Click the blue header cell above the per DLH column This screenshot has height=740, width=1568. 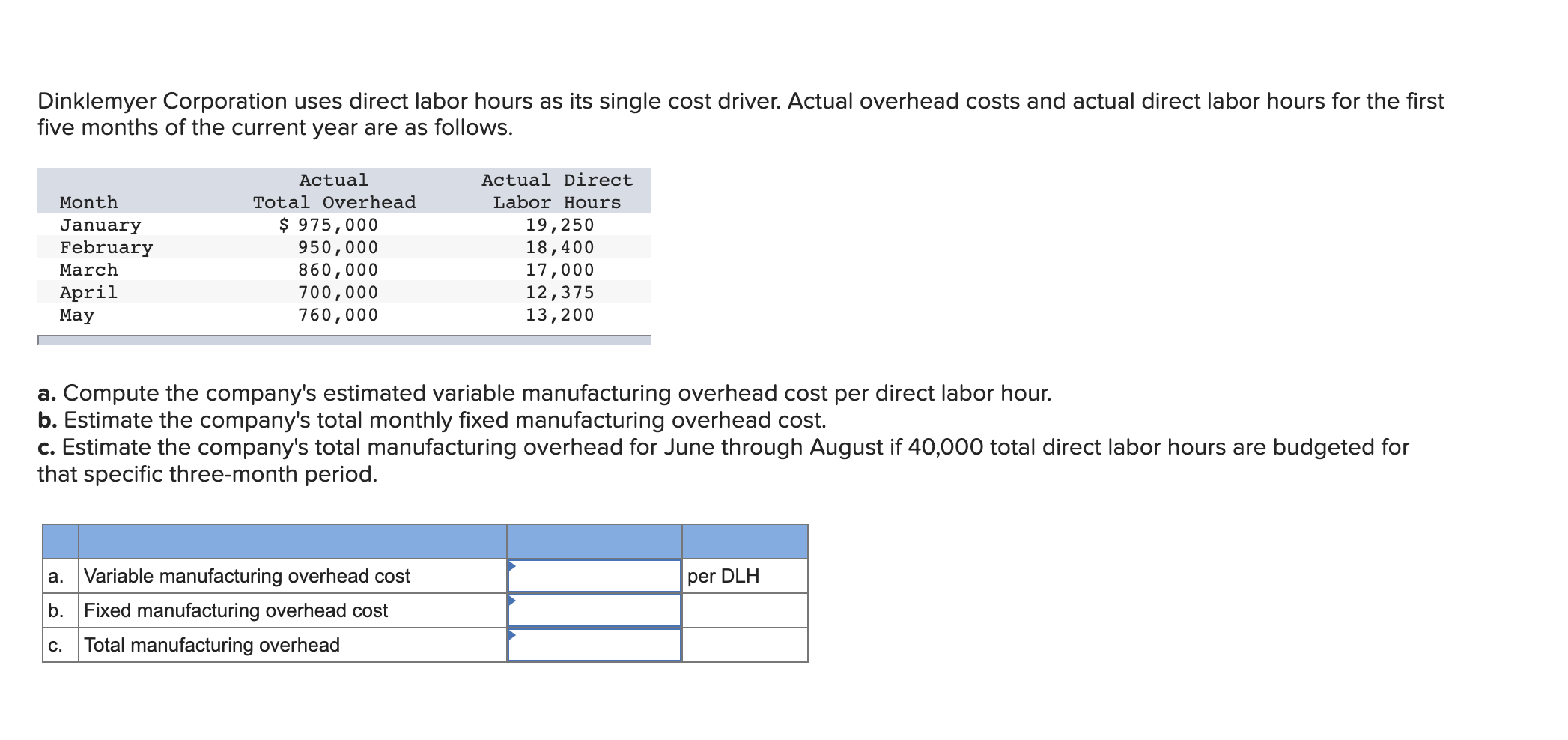(x=744, y=539)
